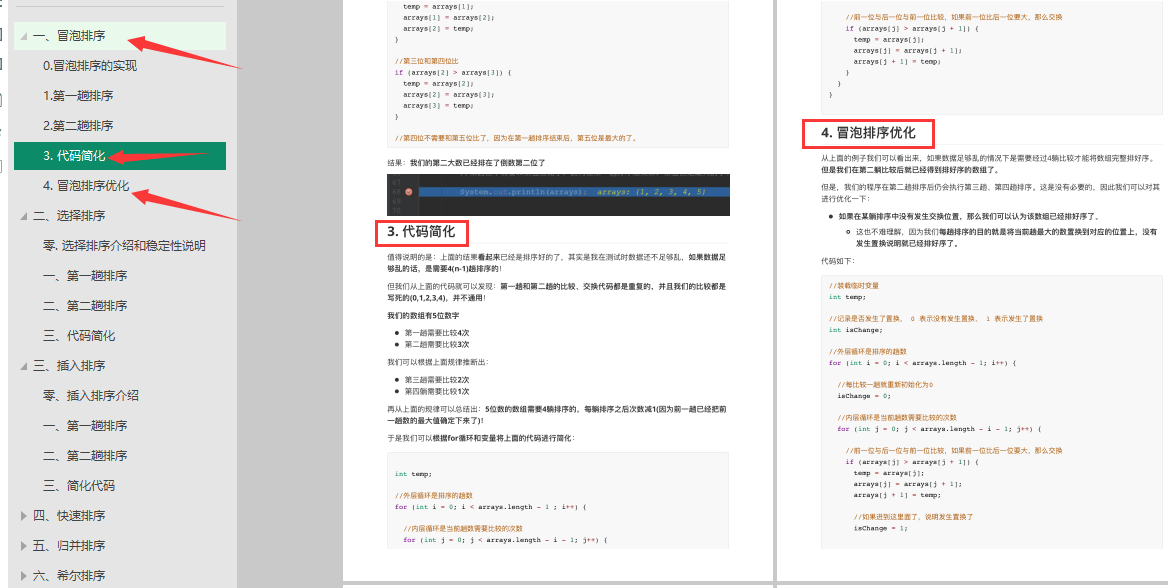1168x588 pixels.
Task: Open the 五、归并排序 bookmark
Action: tap(69, 546)
